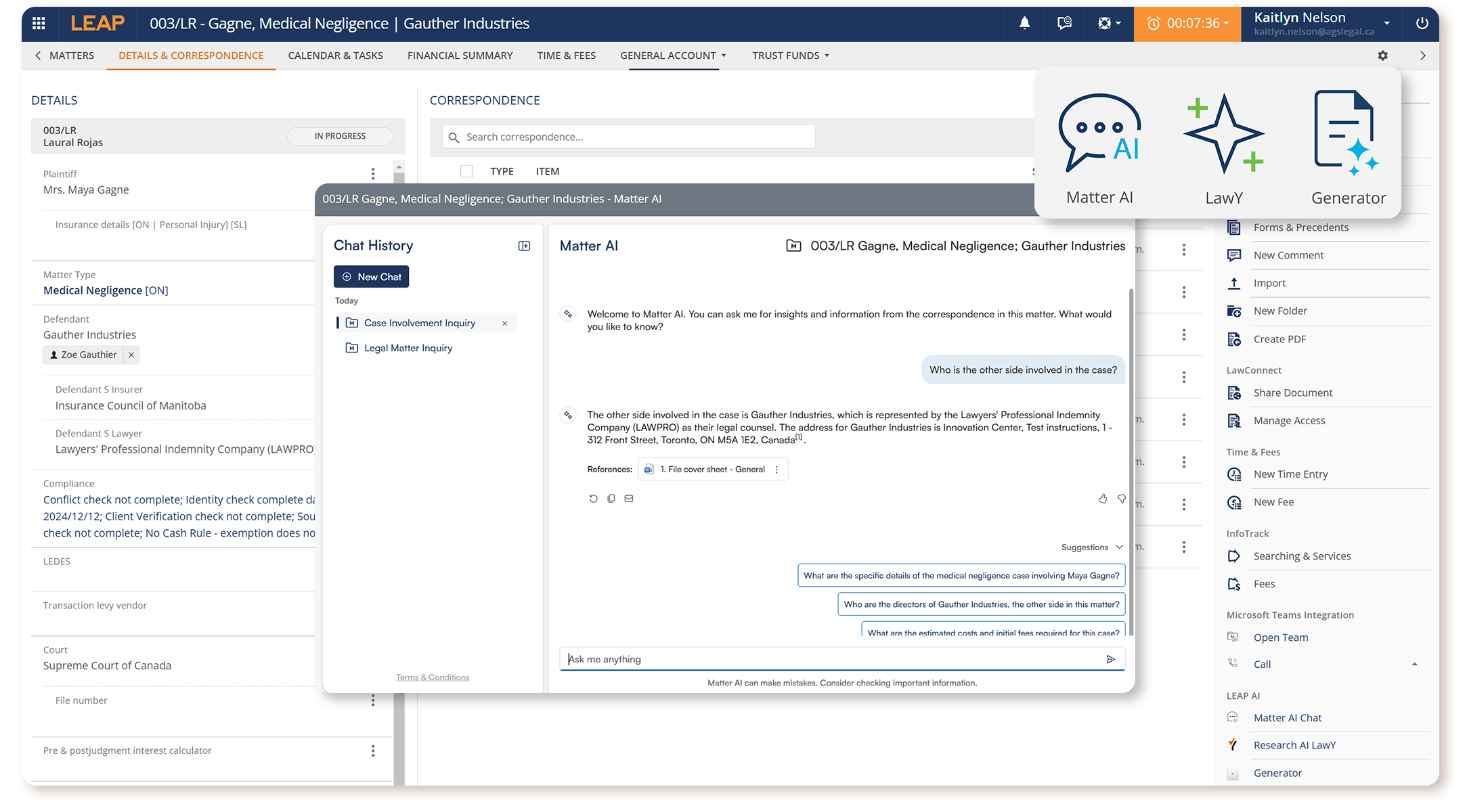Click the apps grid icon beside LEAP
The width and height of the screenshot is (1467, 812).
(39, 23)
